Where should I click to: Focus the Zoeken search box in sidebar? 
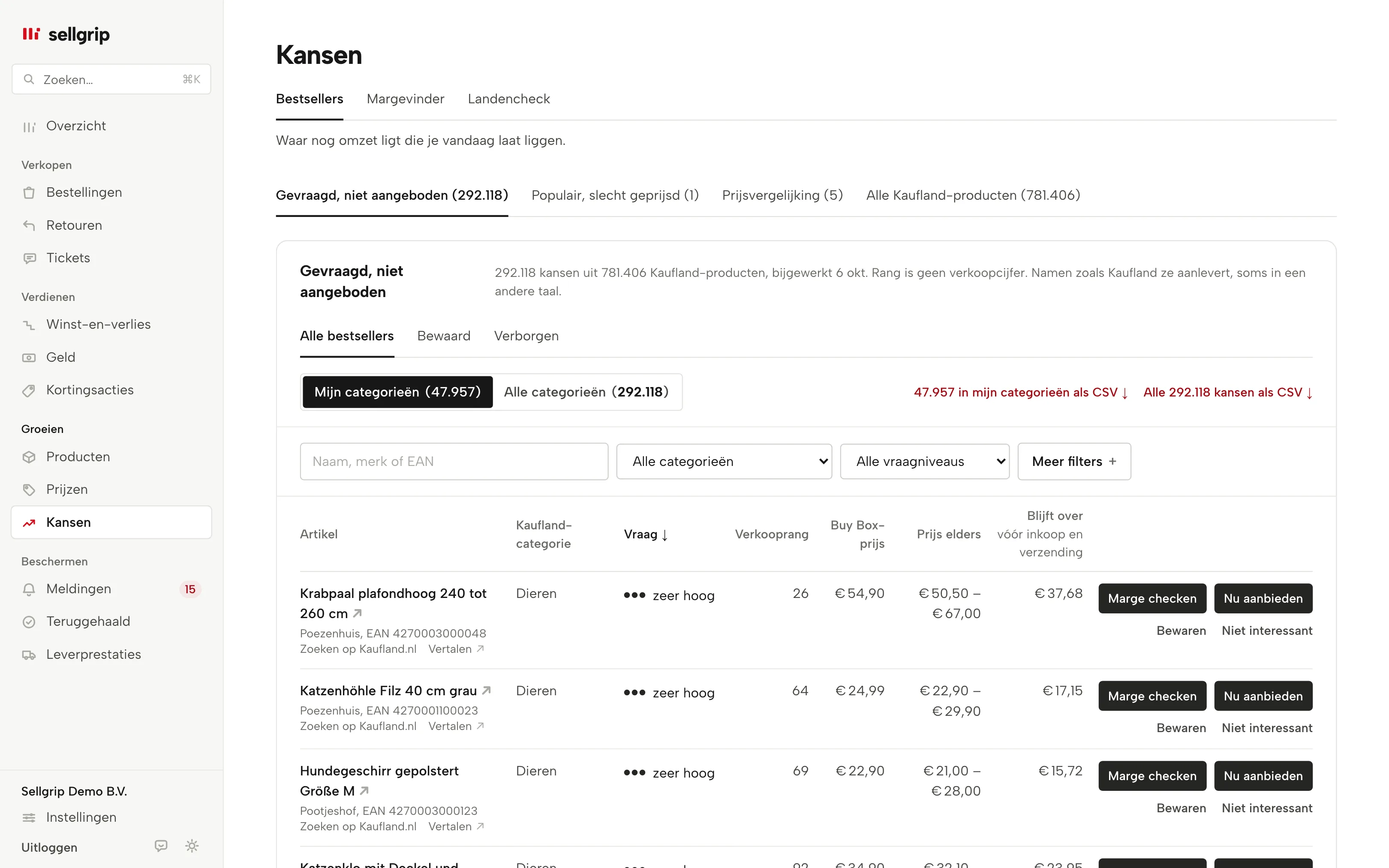111,79
